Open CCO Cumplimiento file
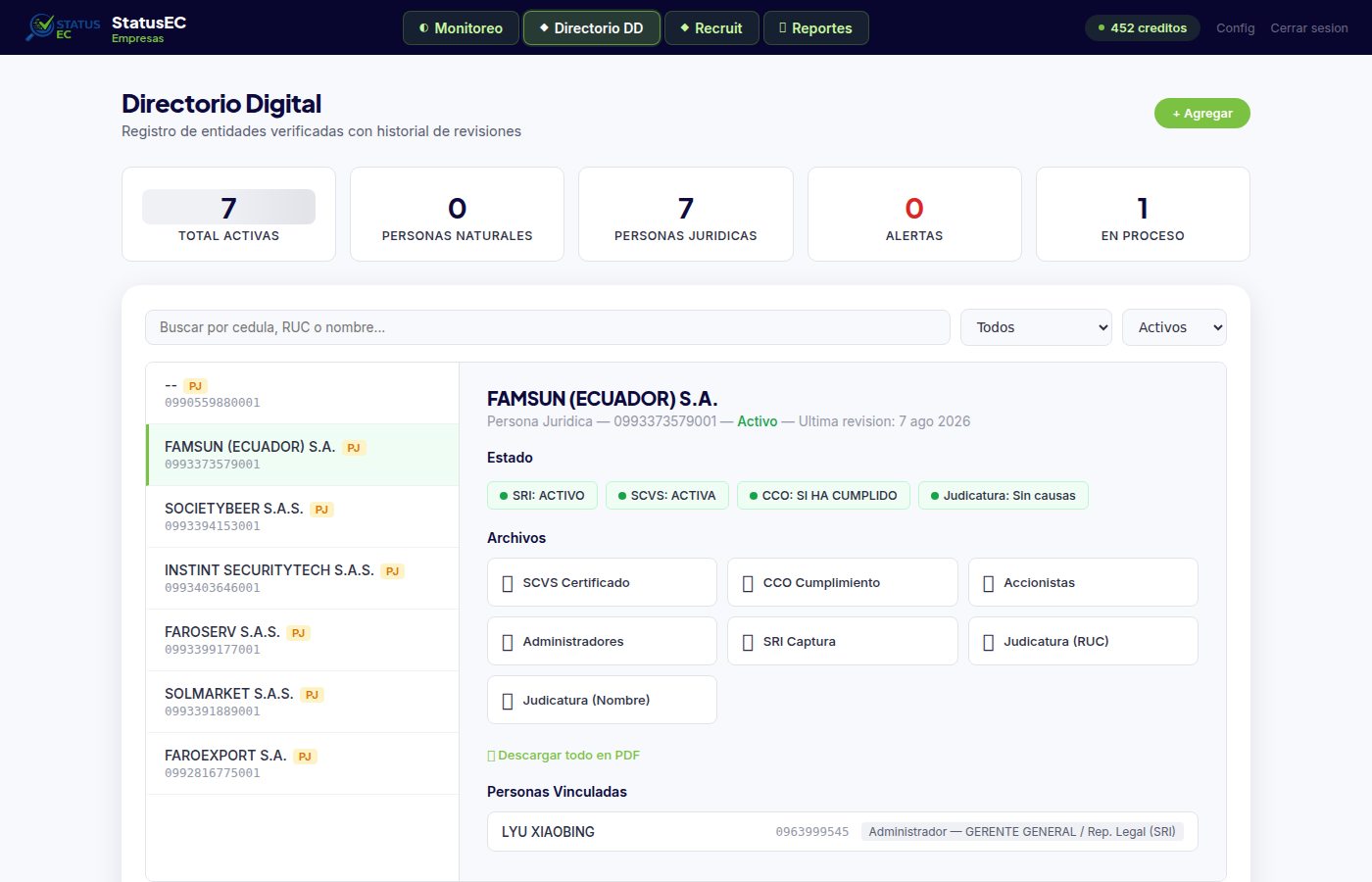This screenshot has width=1372, height=882. (x=843, y=582)
